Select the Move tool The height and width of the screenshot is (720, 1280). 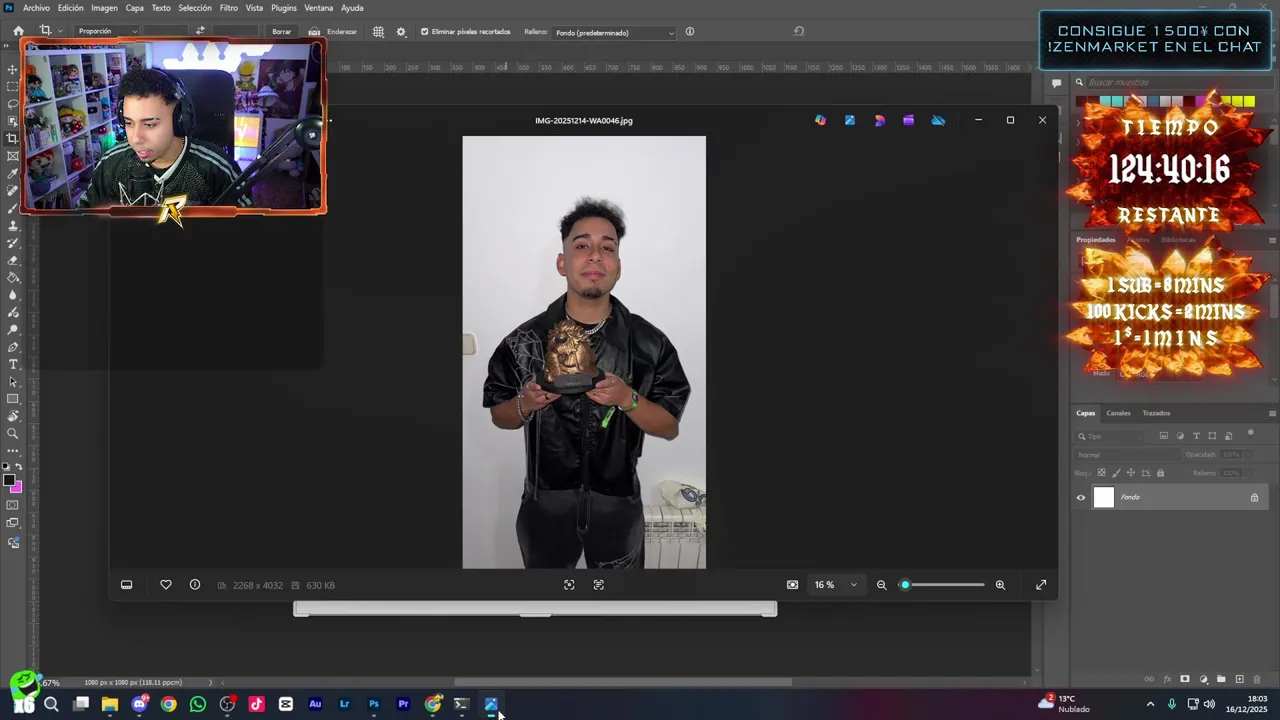click(13, 70)
